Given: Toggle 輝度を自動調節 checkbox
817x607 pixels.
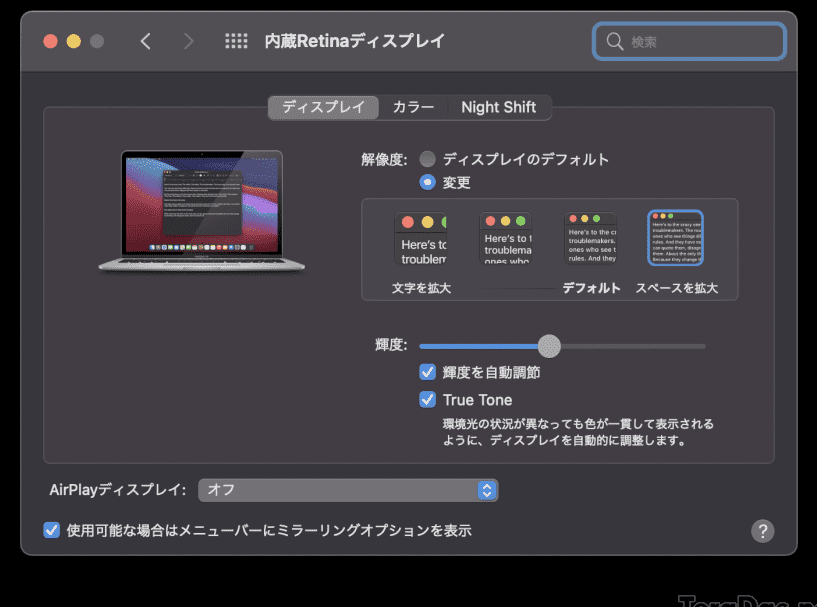Looking at the screenshot, I should [x=428, y=372].
